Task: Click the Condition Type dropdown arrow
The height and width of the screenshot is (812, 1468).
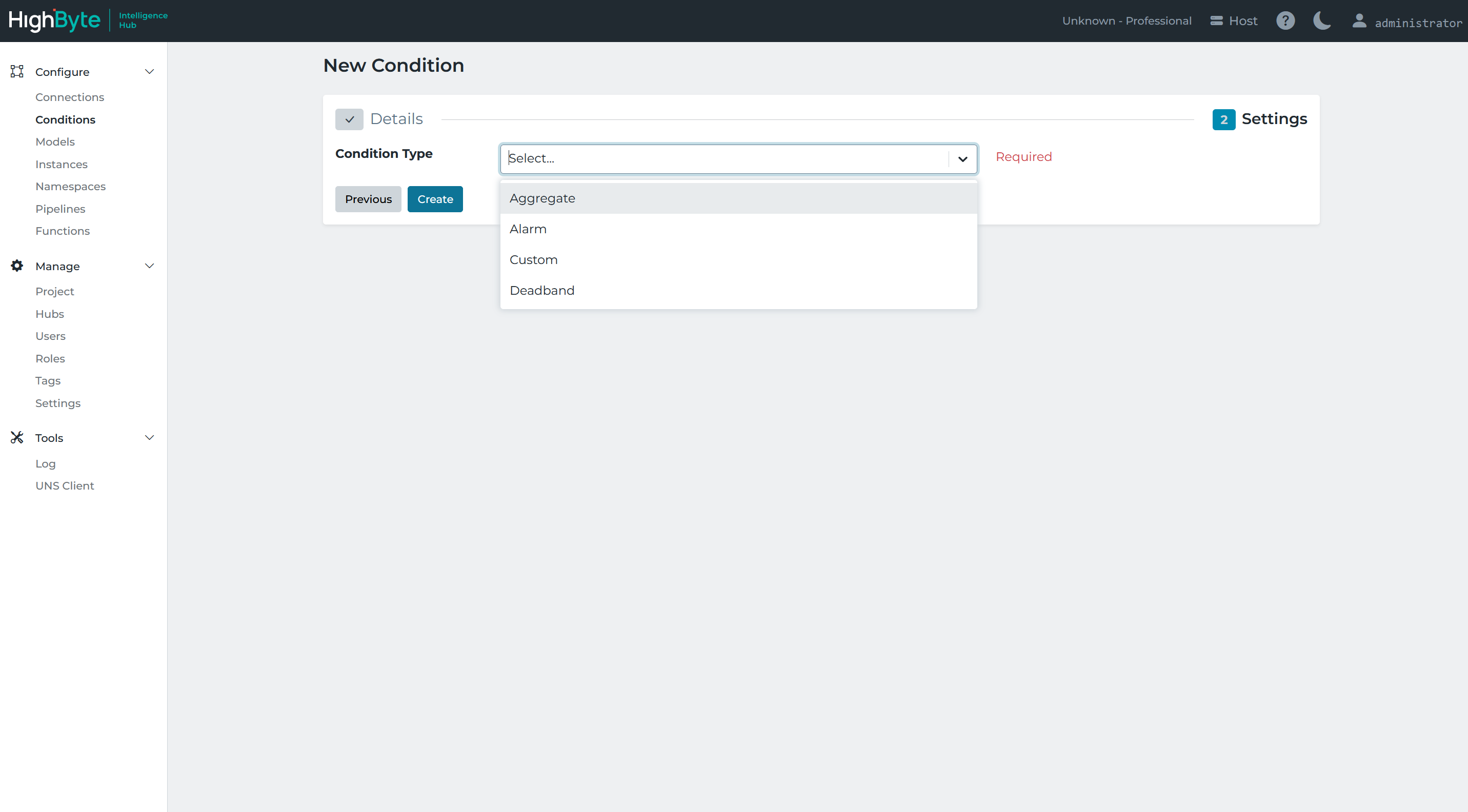Action: 962,159
